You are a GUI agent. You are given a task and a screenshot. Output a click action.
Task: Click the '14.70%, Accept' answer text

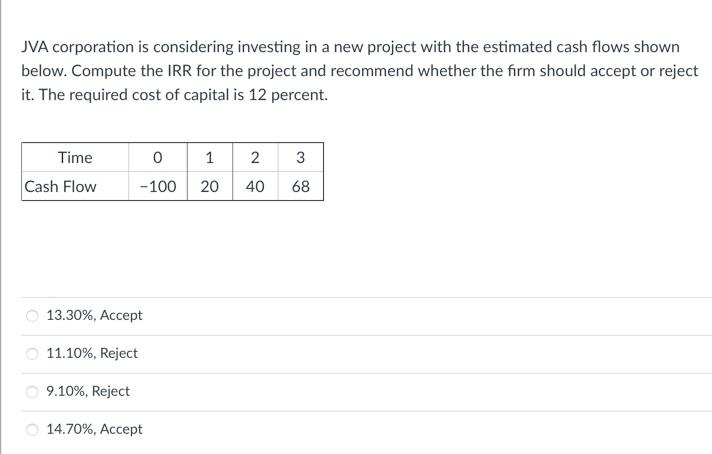click(95, 430)
